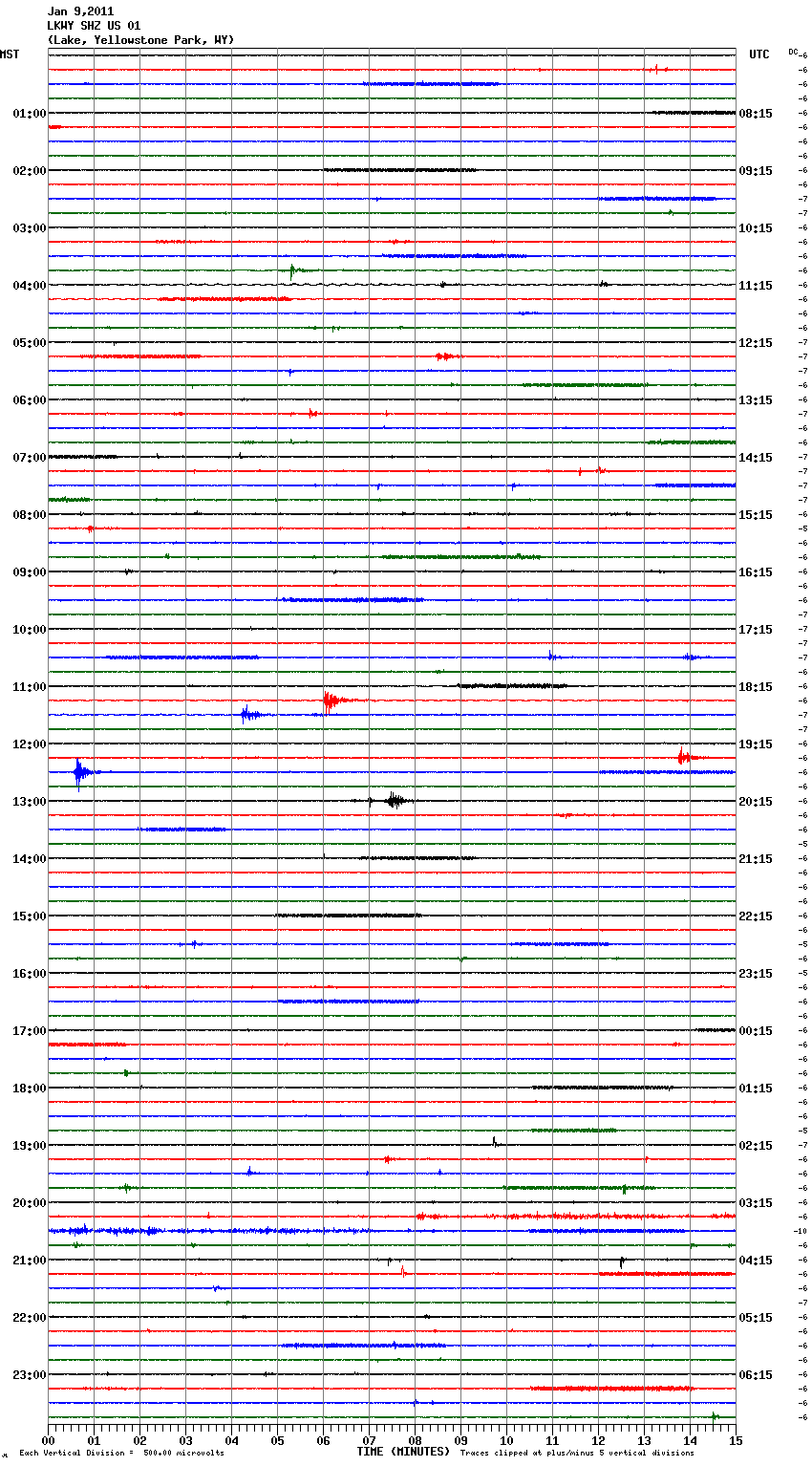Select the 18:00 MST hour label

pos(30,1089)
